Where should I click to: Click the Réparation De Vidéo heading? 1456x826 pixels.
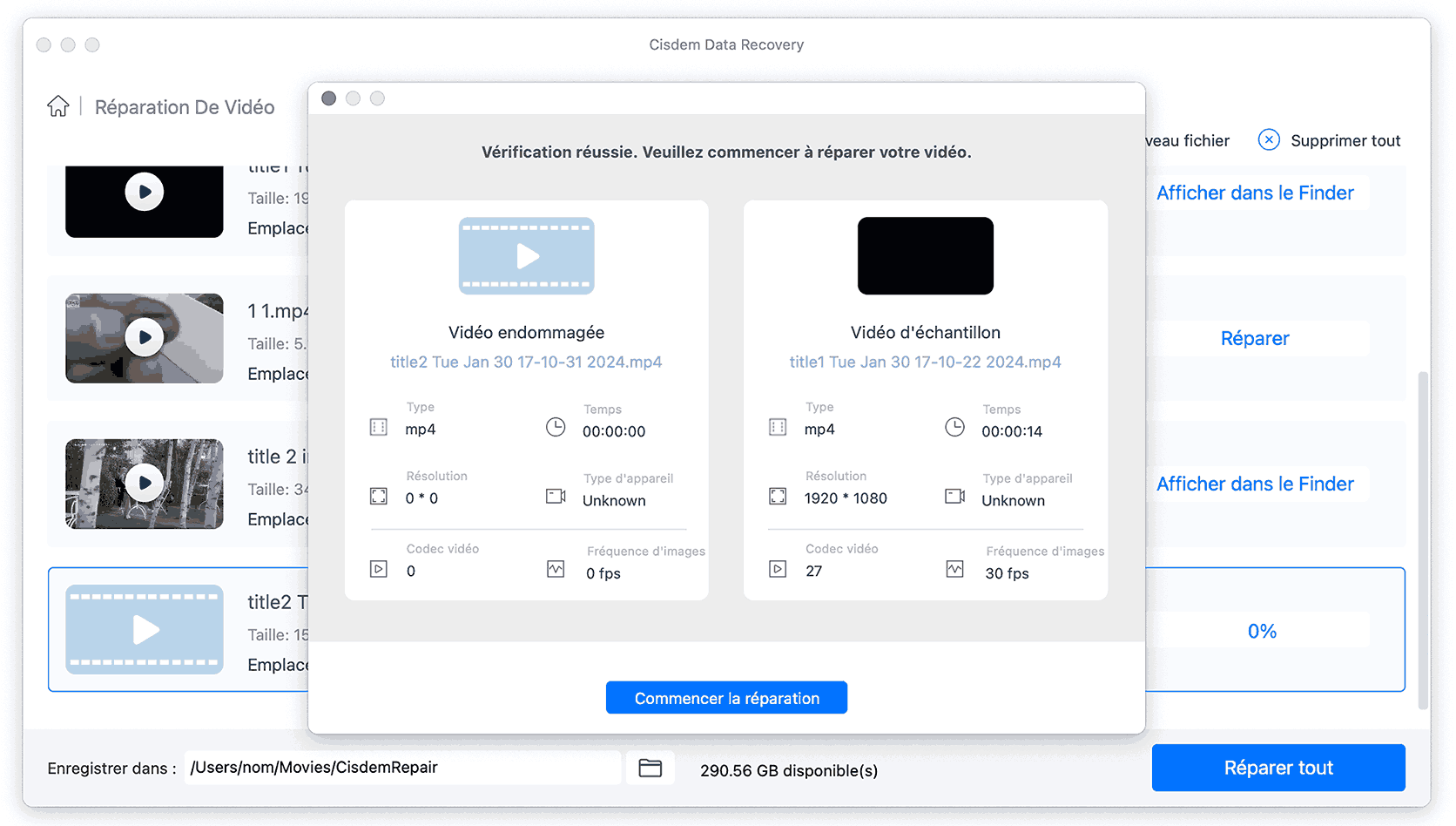[185, 107]
